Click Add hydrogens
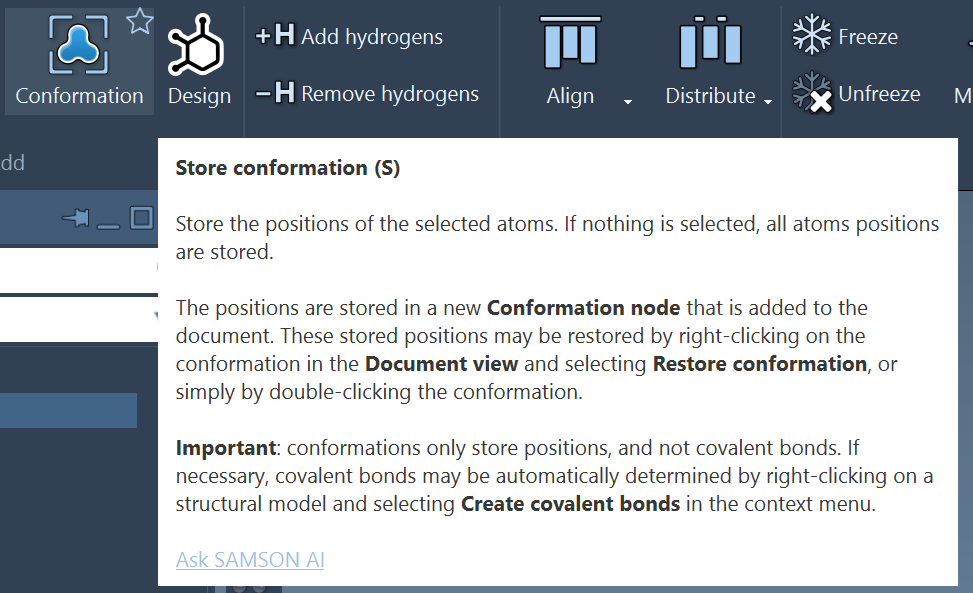This screenshot has width=973, height=593. [349, 37]
